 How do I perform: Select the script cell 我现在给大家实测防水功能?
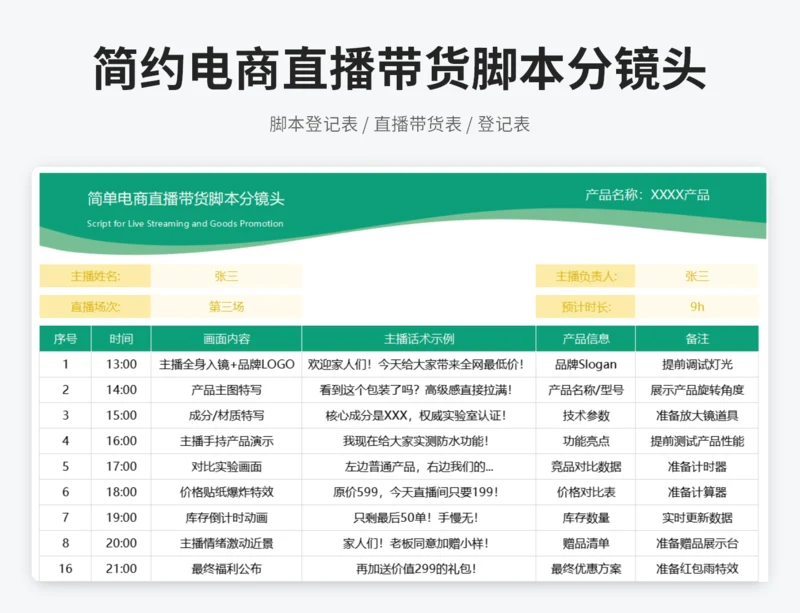click(x=419, y=441)
